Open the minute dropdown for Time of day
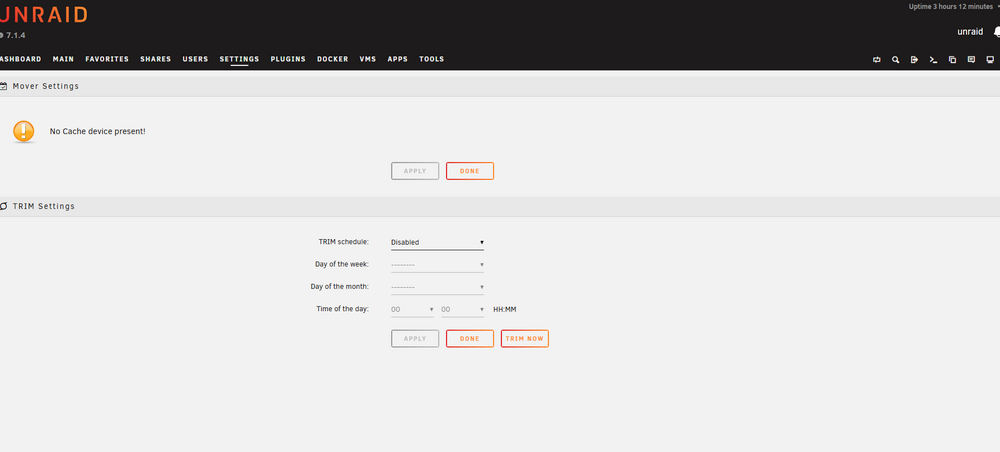Screen dimensions: 1000x452 point(462,309)
